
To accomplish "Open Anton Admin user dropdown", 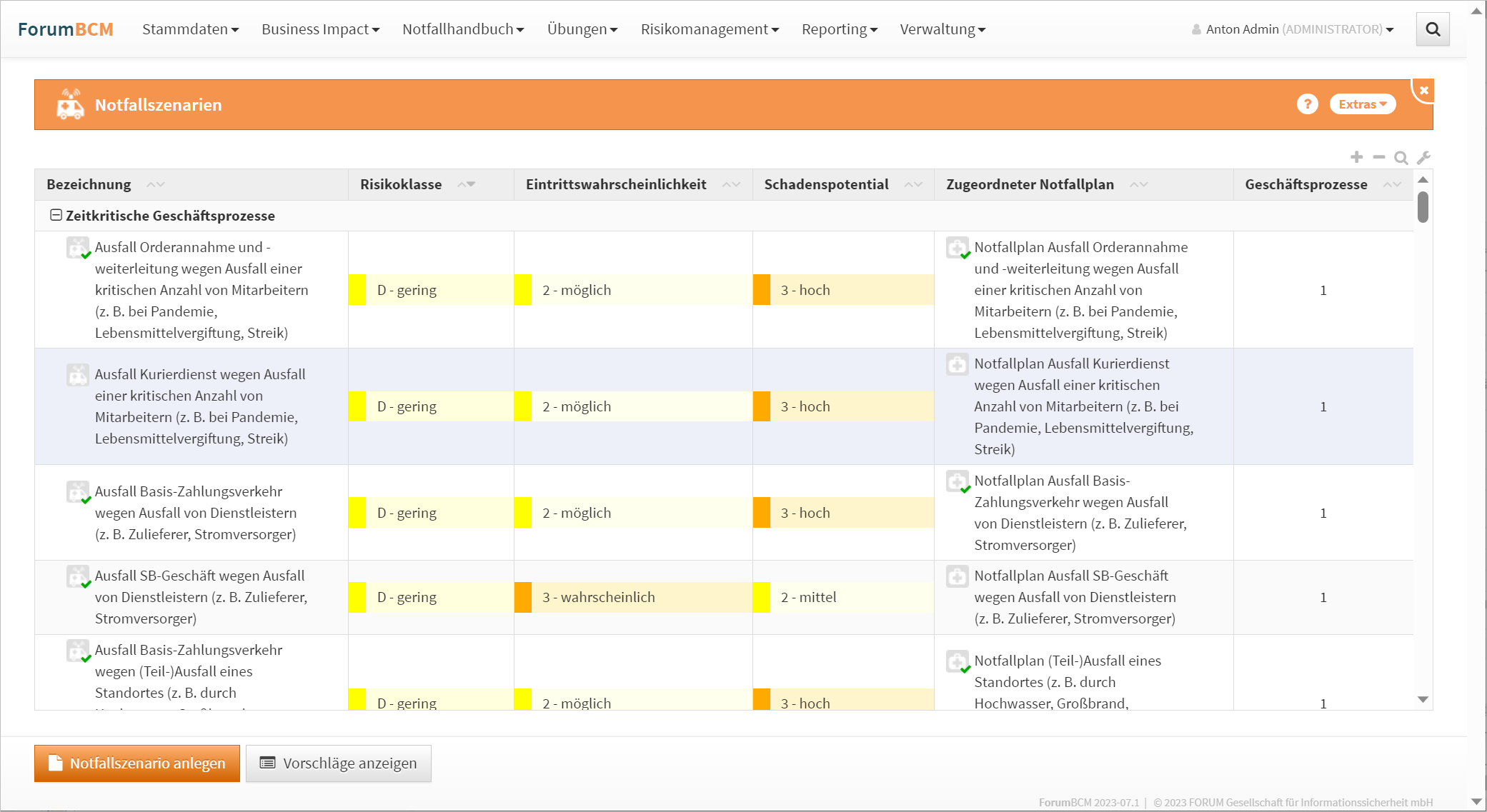I will pos(1293,29).
